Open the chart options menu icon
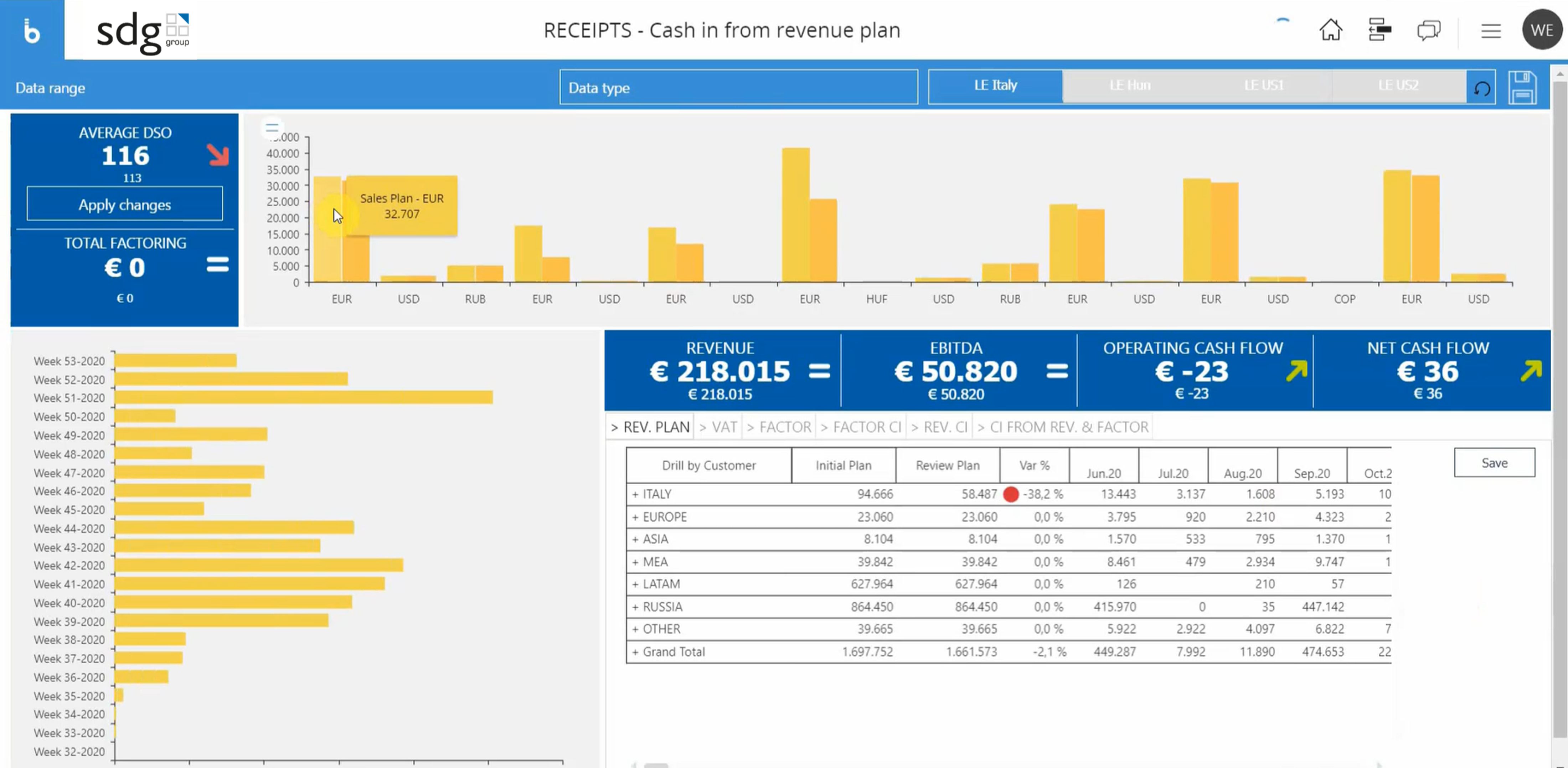 click(272, 128)
